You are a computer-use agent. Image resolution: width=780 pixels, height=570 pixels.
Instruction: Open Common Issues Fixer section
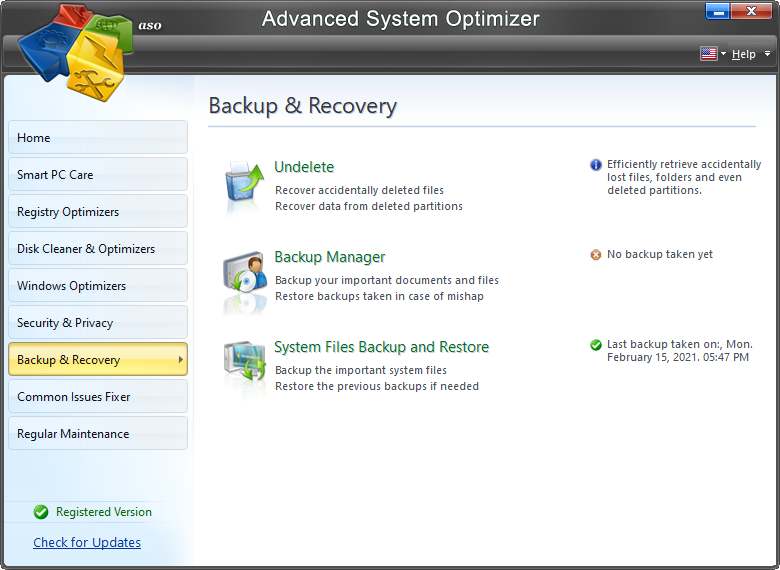point(98,396)
